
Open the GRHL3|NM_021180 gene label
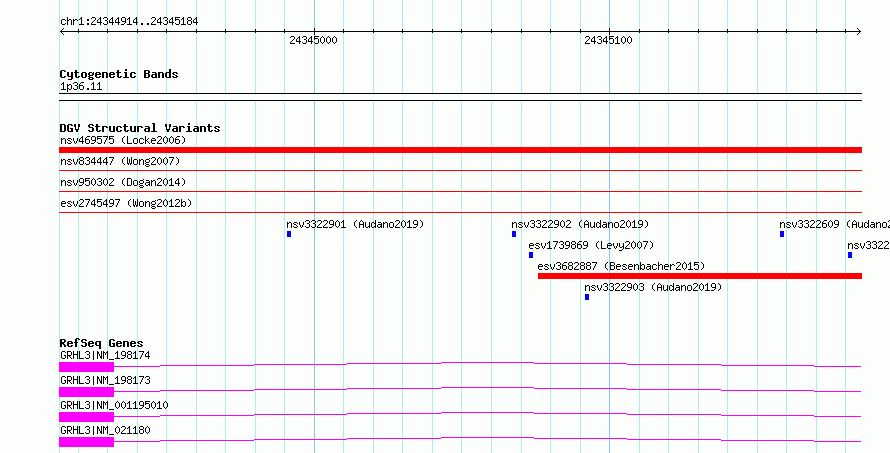pos(105,430)
